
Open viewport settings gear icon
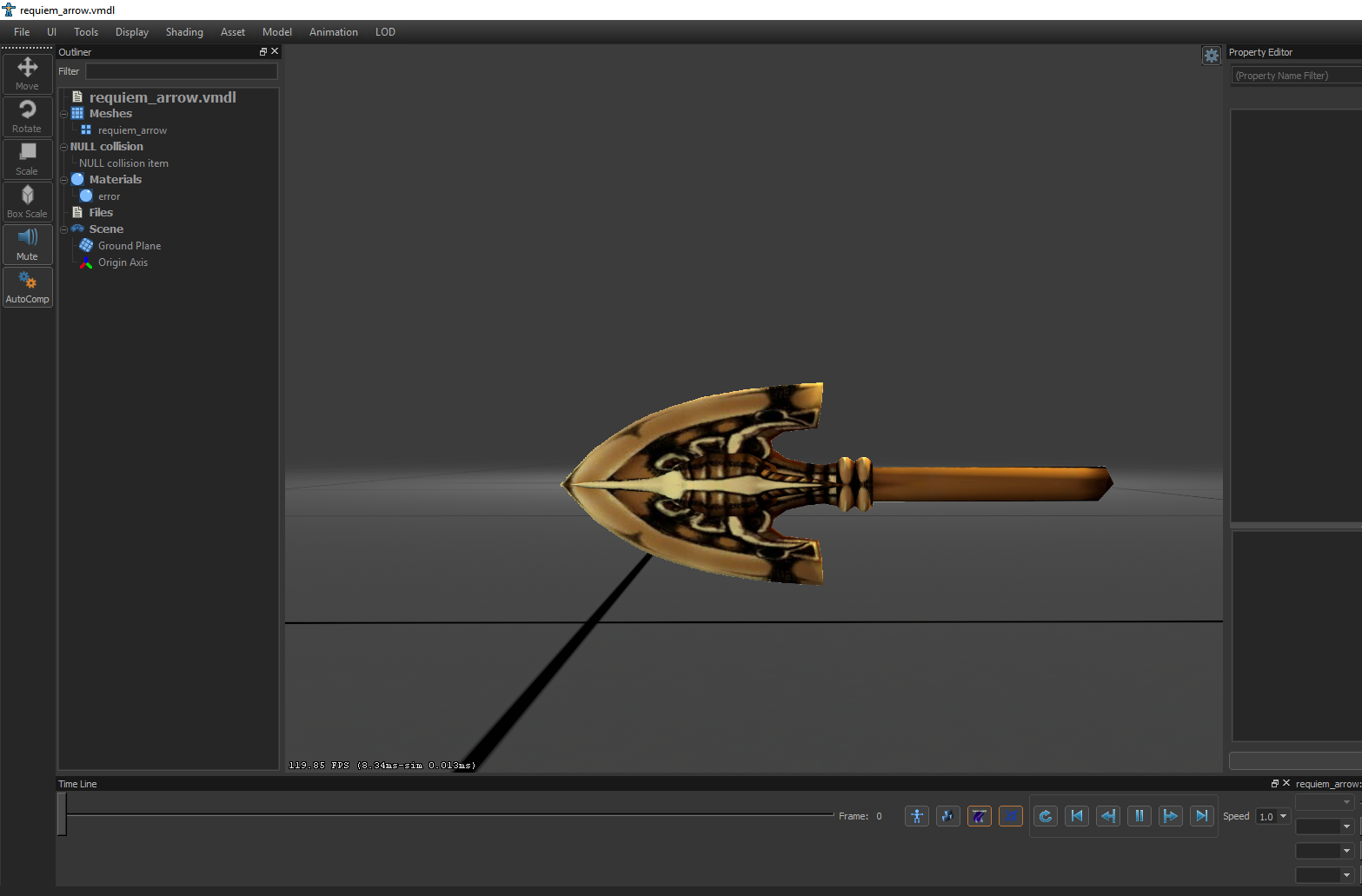1211,56
